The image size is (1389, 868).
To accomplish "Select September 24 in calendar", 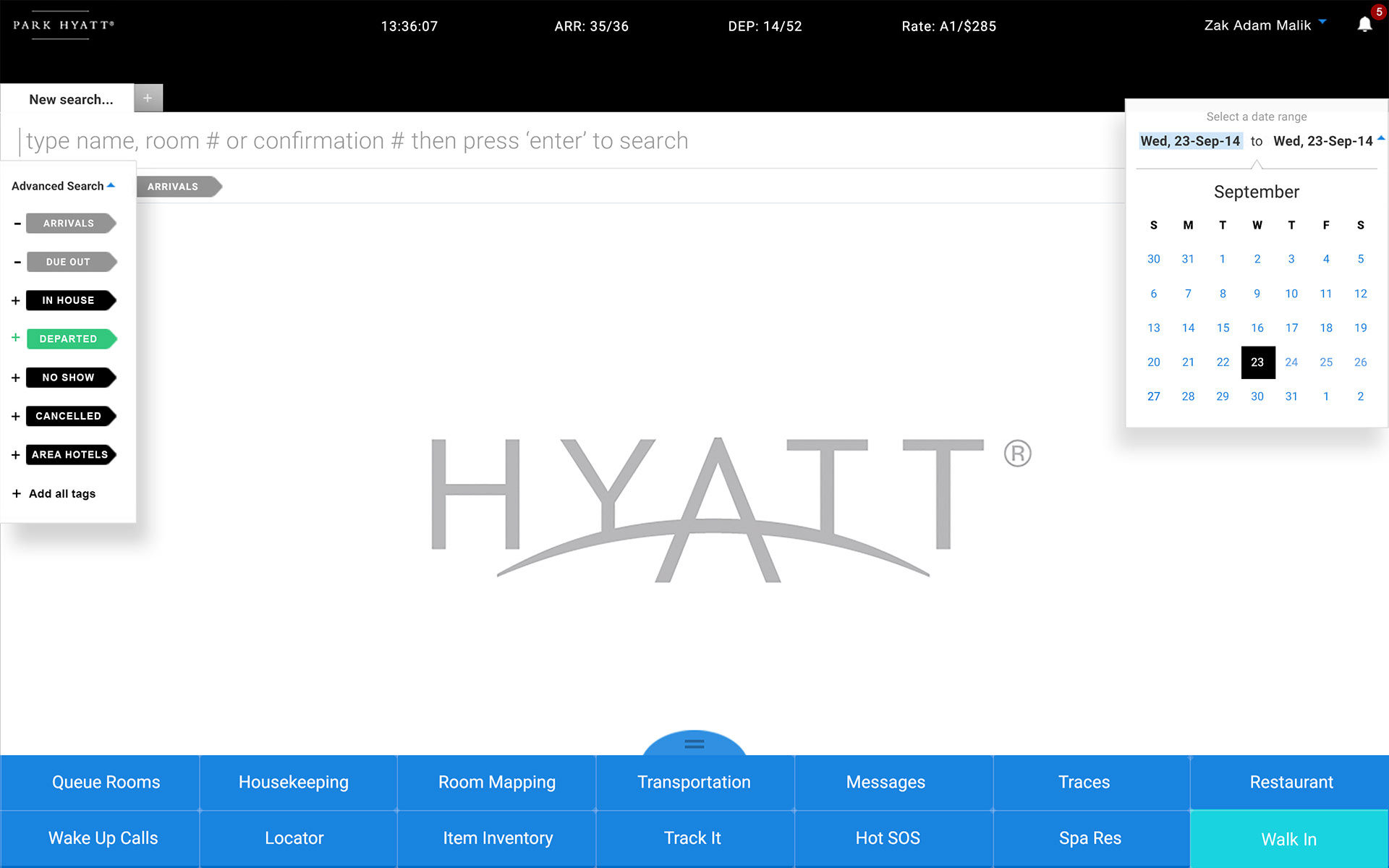I will [1291, 362].
